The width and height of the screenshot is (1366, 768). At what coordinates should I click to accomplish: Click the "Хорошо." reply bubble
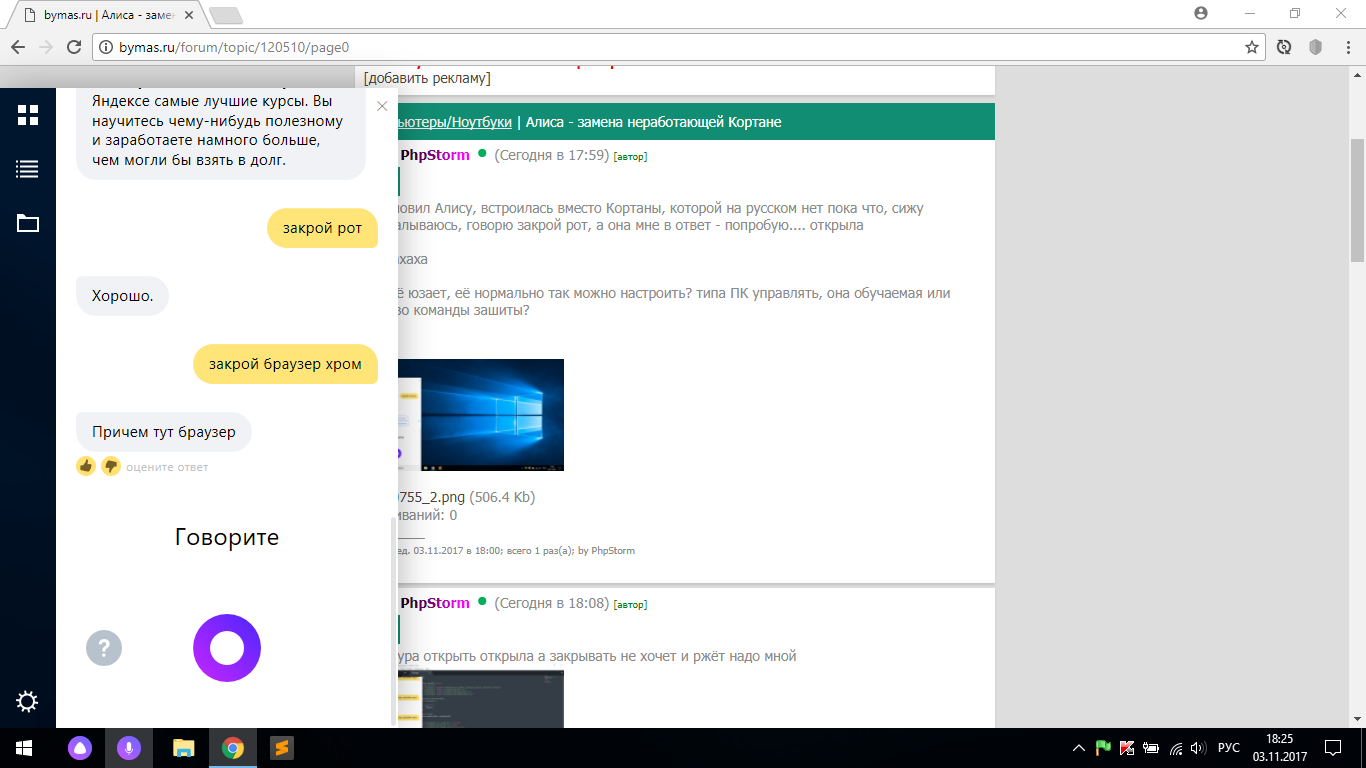(x=122, y=296)
